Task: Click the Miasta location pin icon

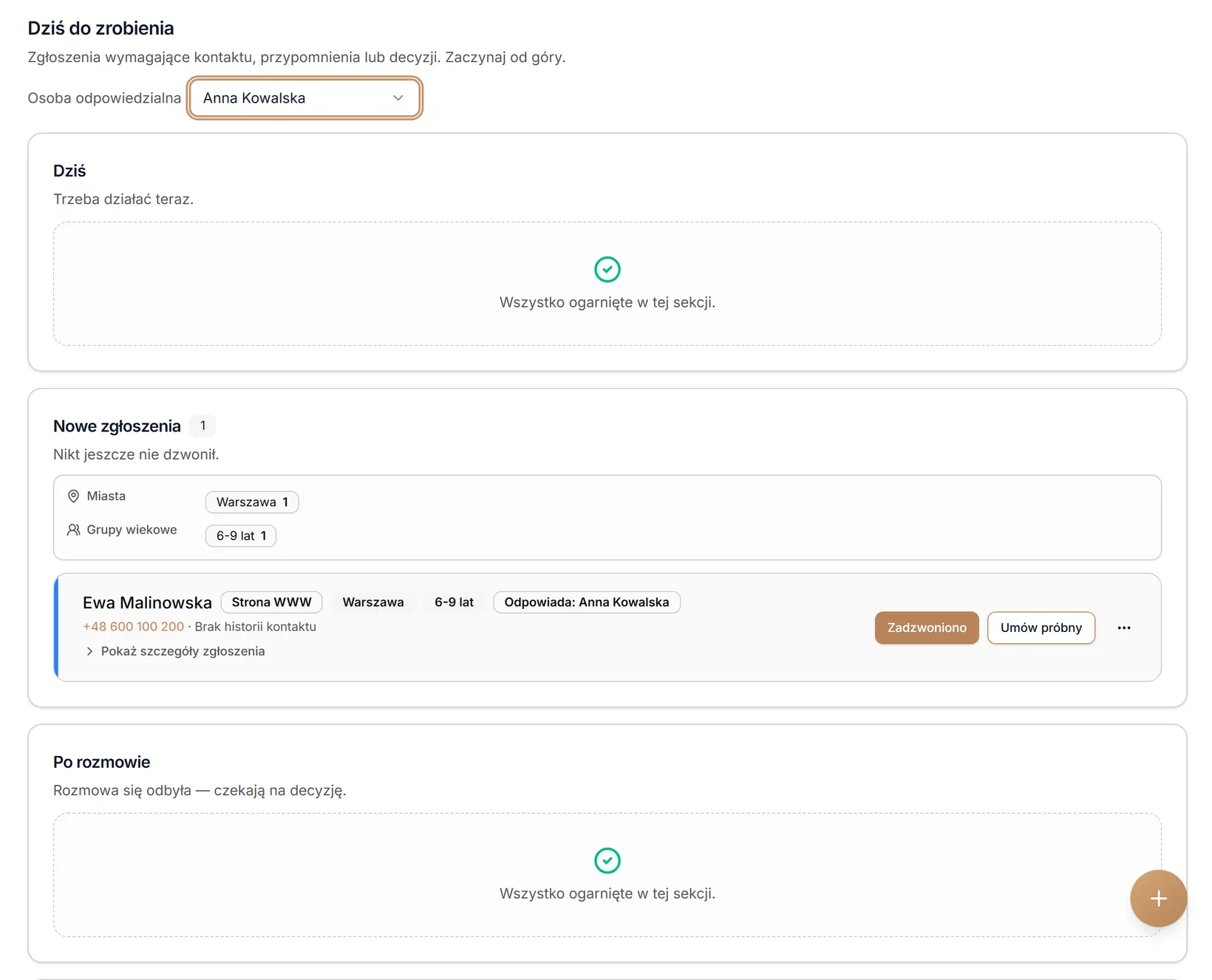Action: [x=73, y=496]
